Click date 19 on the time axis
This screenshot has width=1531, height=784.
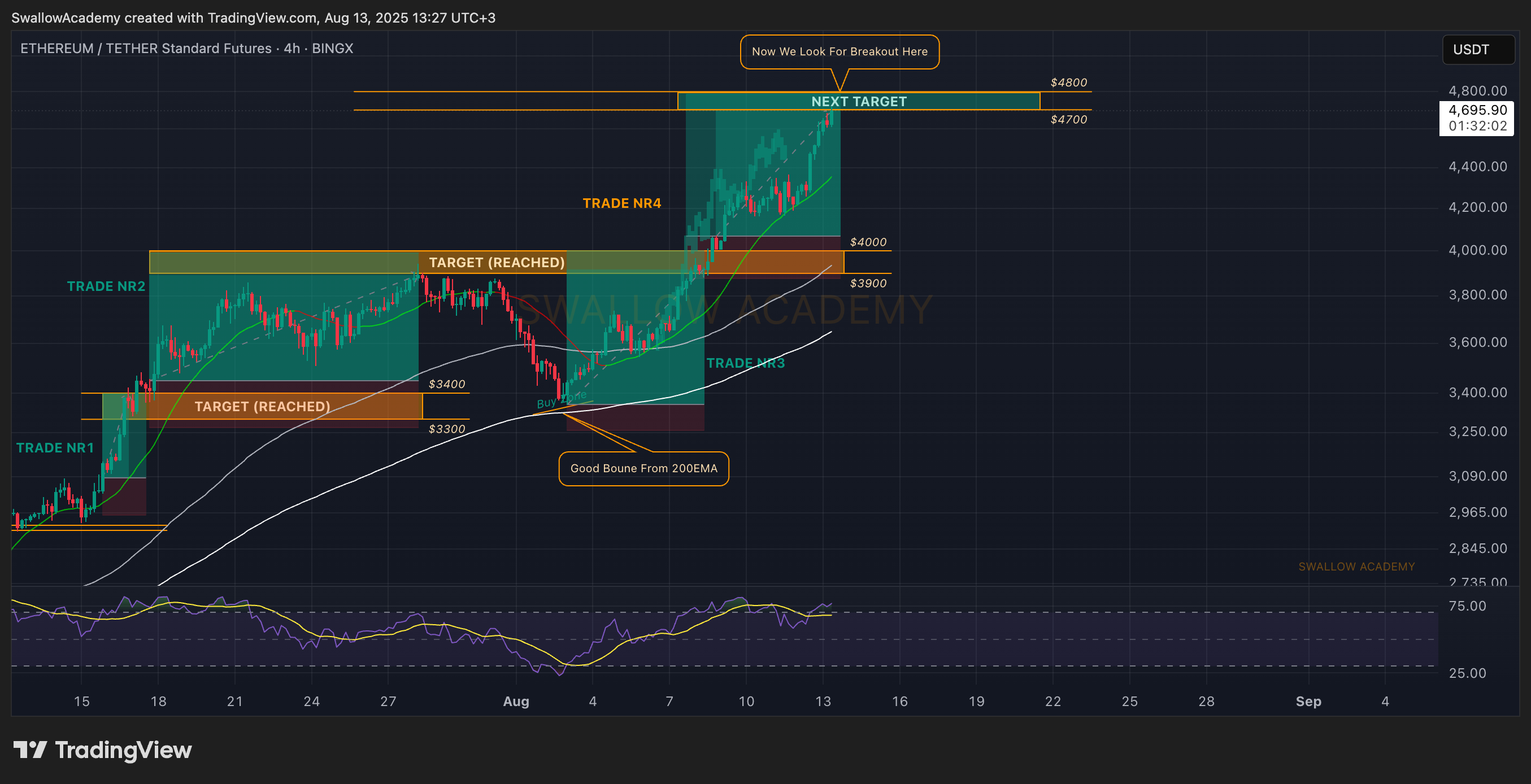[976, 702]
